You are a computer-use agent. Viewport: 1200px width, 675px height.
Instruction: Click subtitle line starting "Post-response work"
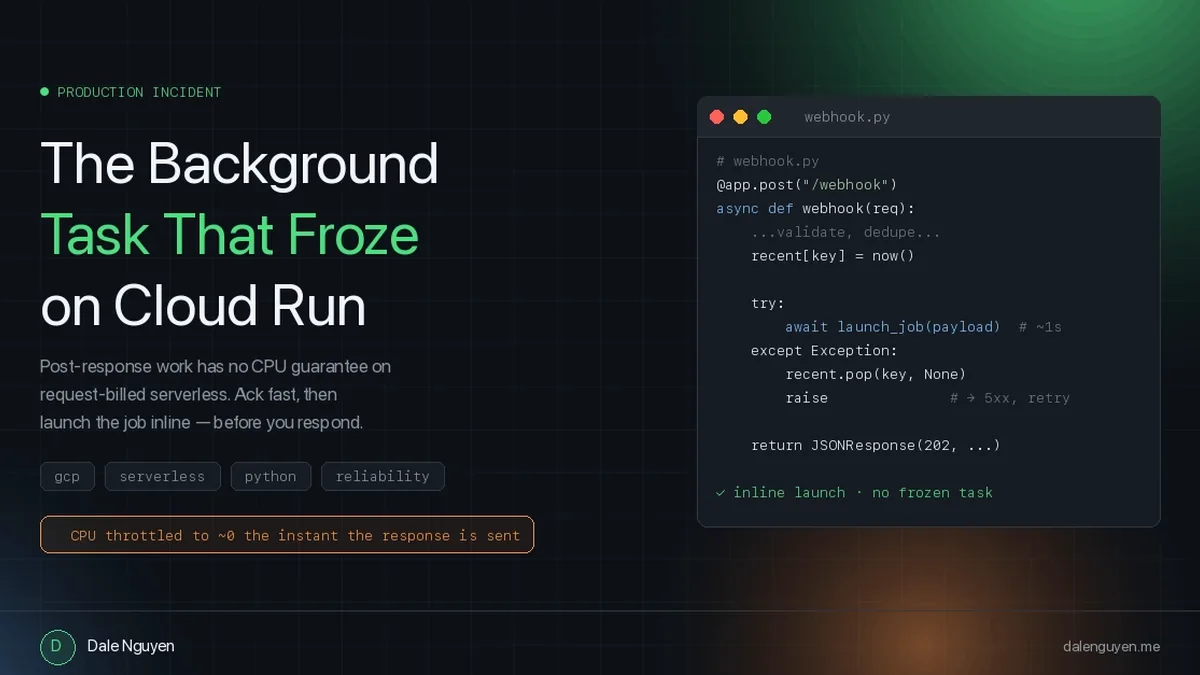click(215, 366)
